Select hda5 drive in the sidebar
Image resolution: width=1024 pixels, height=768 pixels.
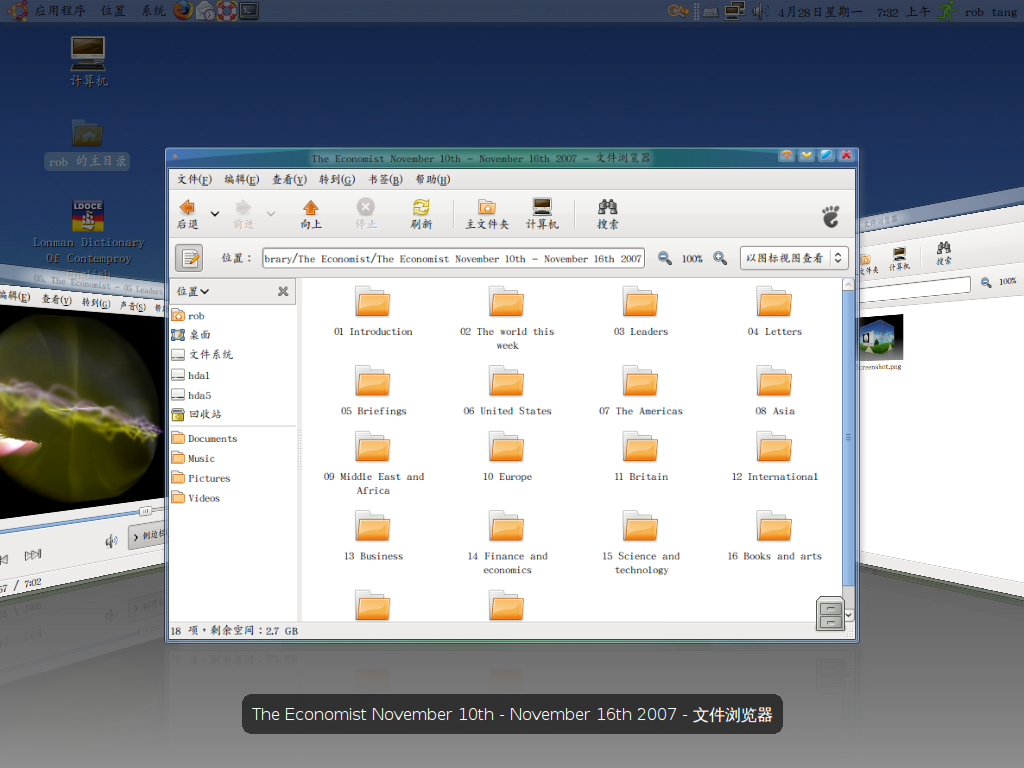191,395
